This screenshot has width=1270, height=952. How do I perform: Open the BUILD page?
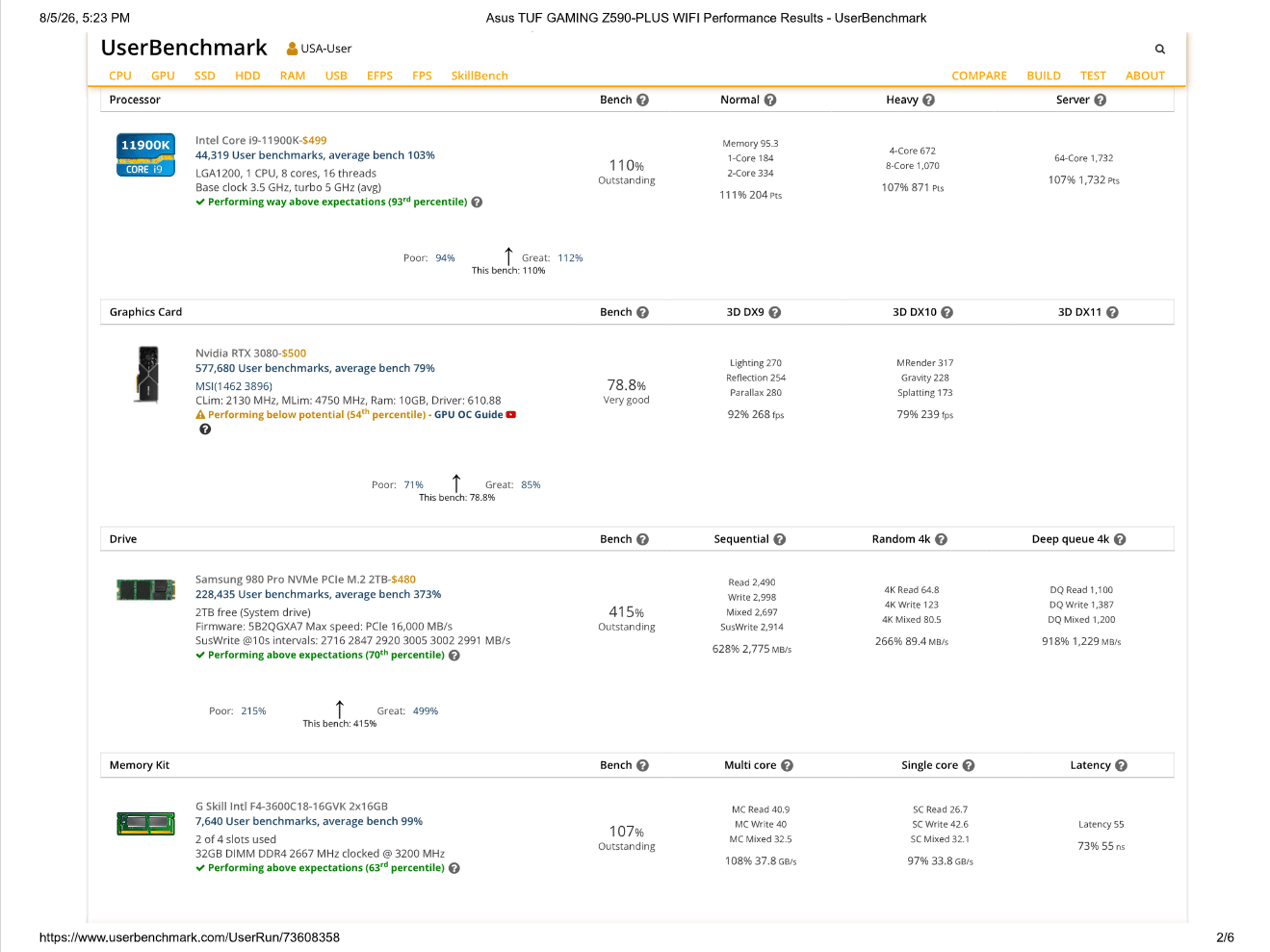click(x=1044, y=76)
